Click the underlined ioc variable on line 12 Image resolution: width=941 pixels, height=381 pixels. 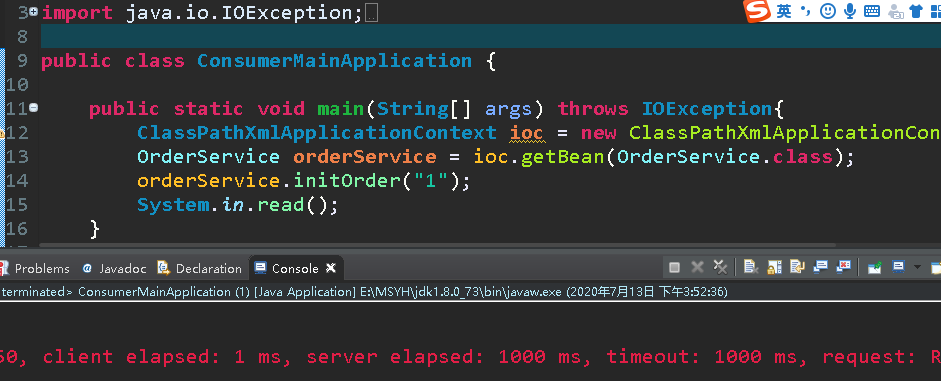tap(527, 133)
